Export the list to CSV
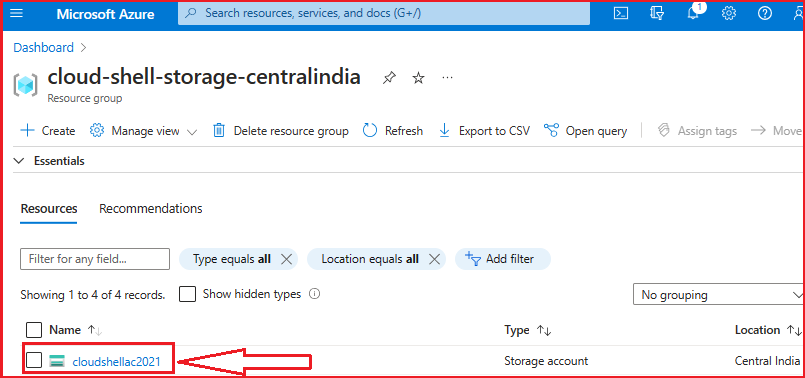 coord(484,131)
